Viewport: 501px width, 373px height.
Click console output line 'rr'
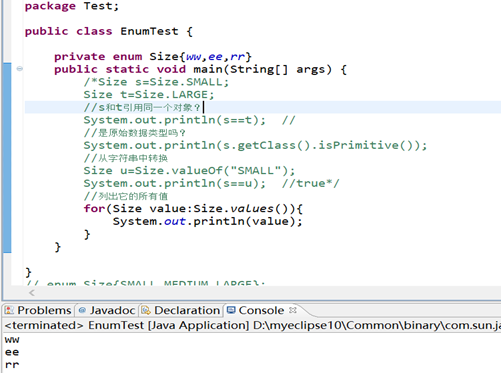(12, 365)
